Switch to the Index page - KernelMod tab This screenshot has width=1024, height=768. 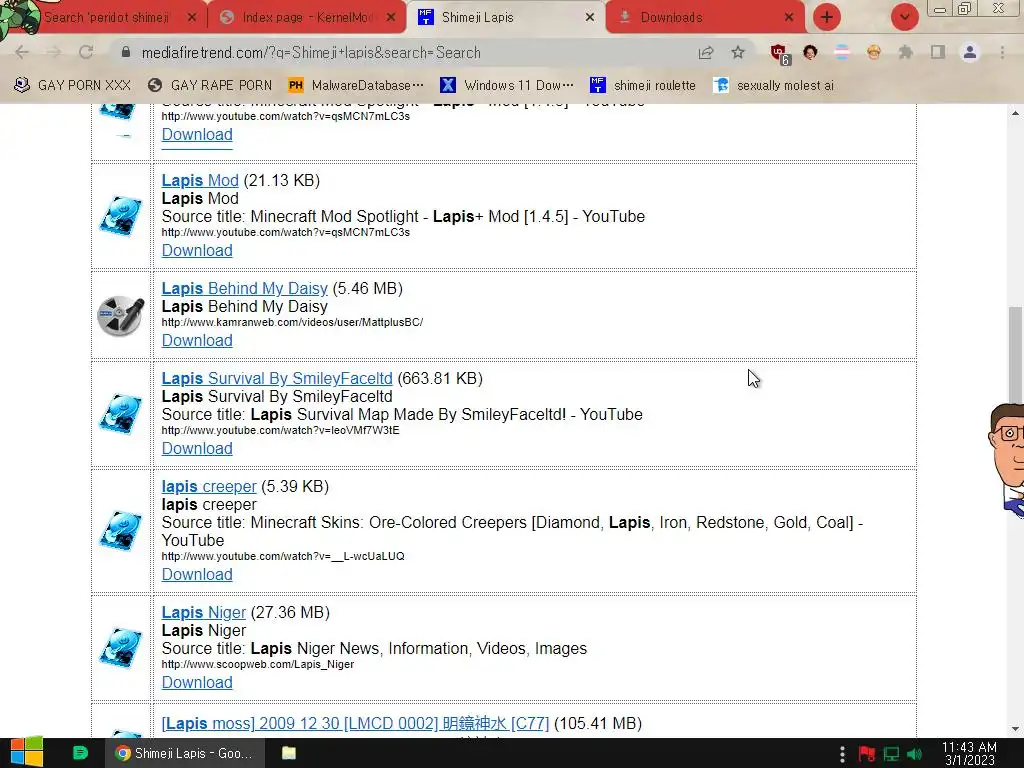[x=306, y=18]
